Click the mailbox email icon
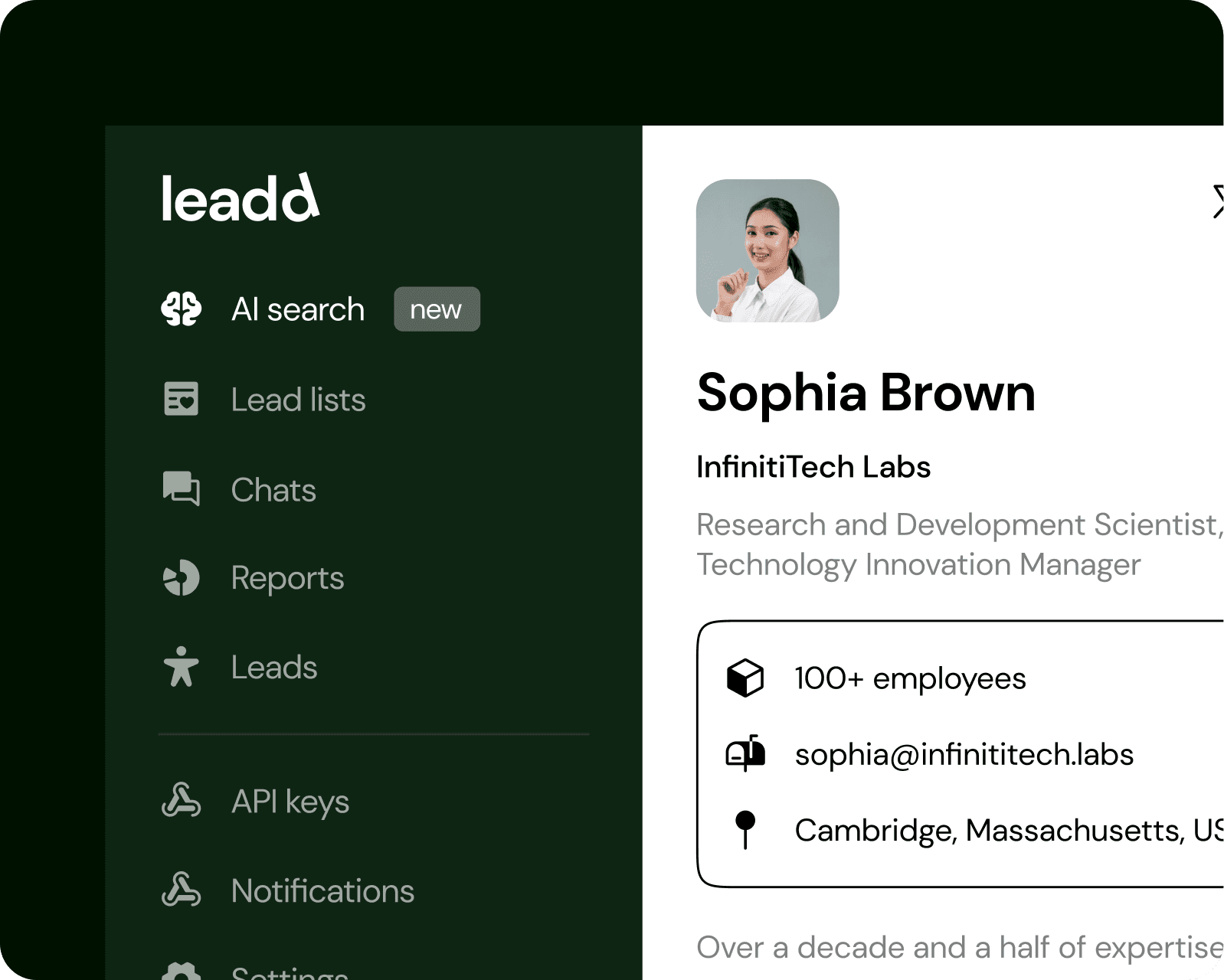This screenshot has width=1224, height=980. point(745,753)
